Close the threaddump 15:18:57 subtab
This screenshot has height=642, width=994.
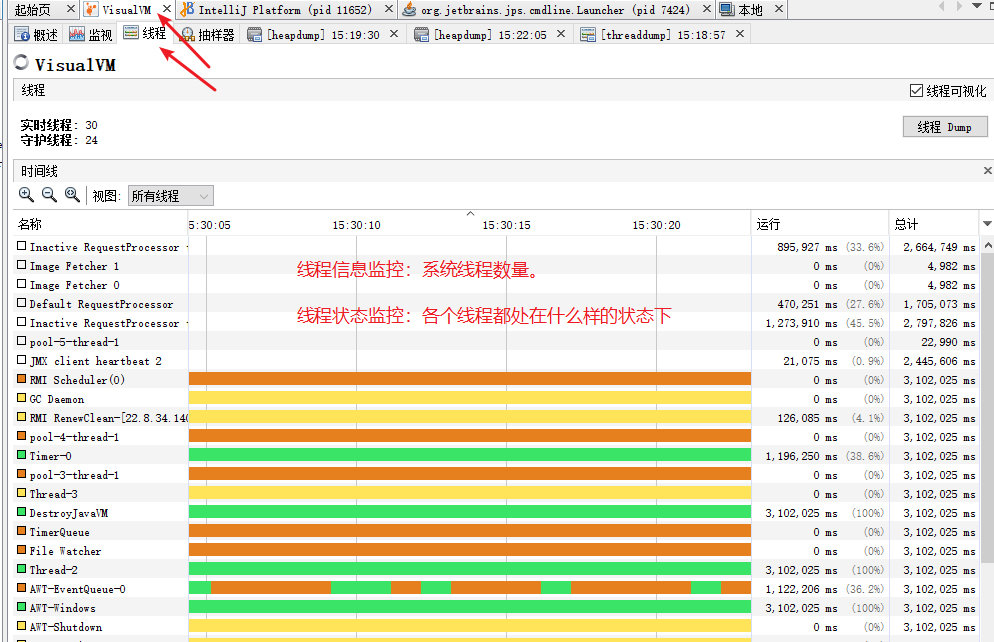(740, 34)
